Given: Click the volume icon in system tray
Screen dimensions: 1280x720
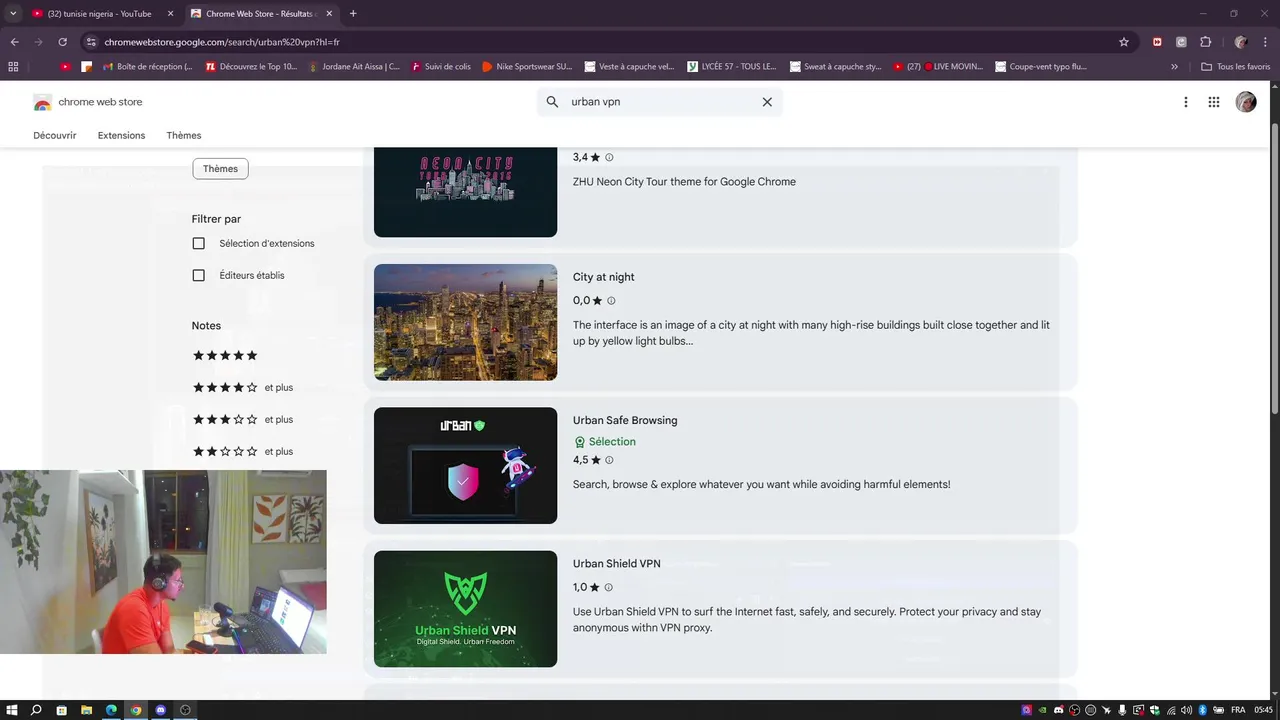Looking at the screenshot, I should 1187,710.
